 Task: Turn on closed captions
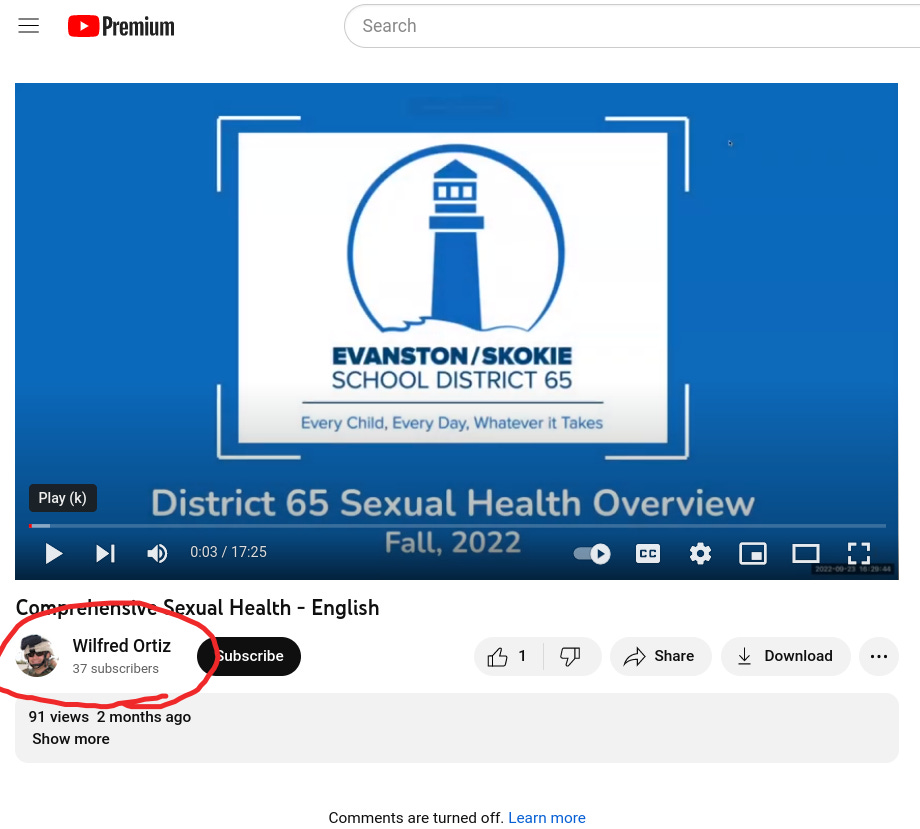(648, 553)
